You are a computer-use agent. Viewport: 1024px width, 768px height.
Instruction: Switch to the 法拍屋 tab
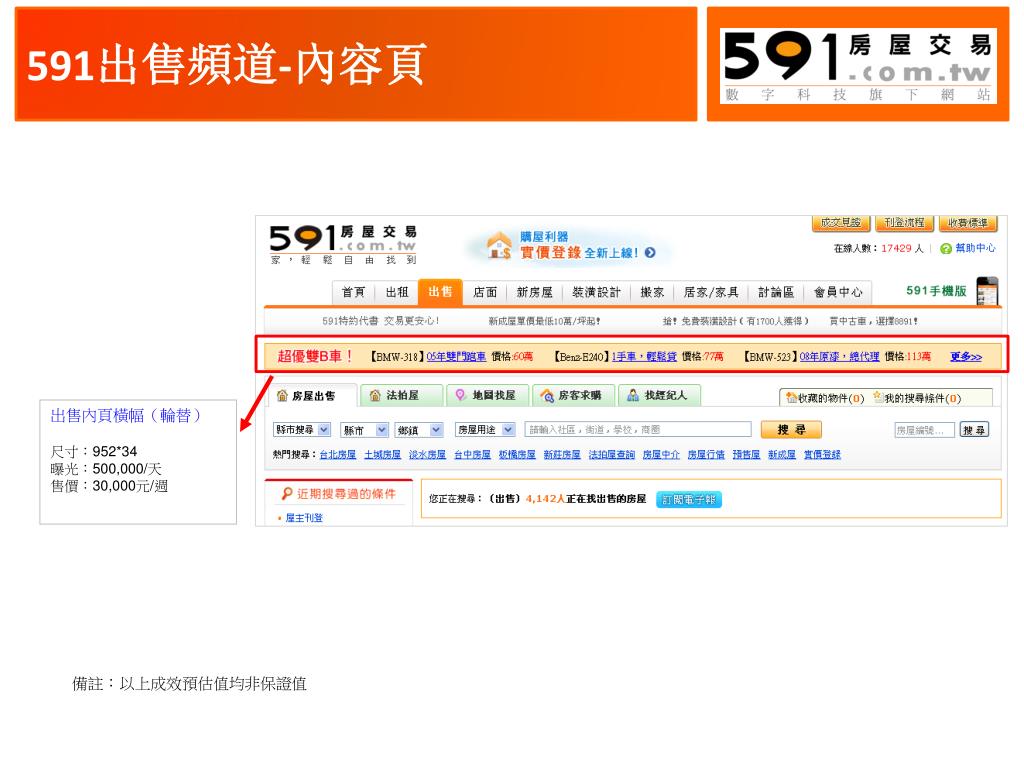pos(402,395)
